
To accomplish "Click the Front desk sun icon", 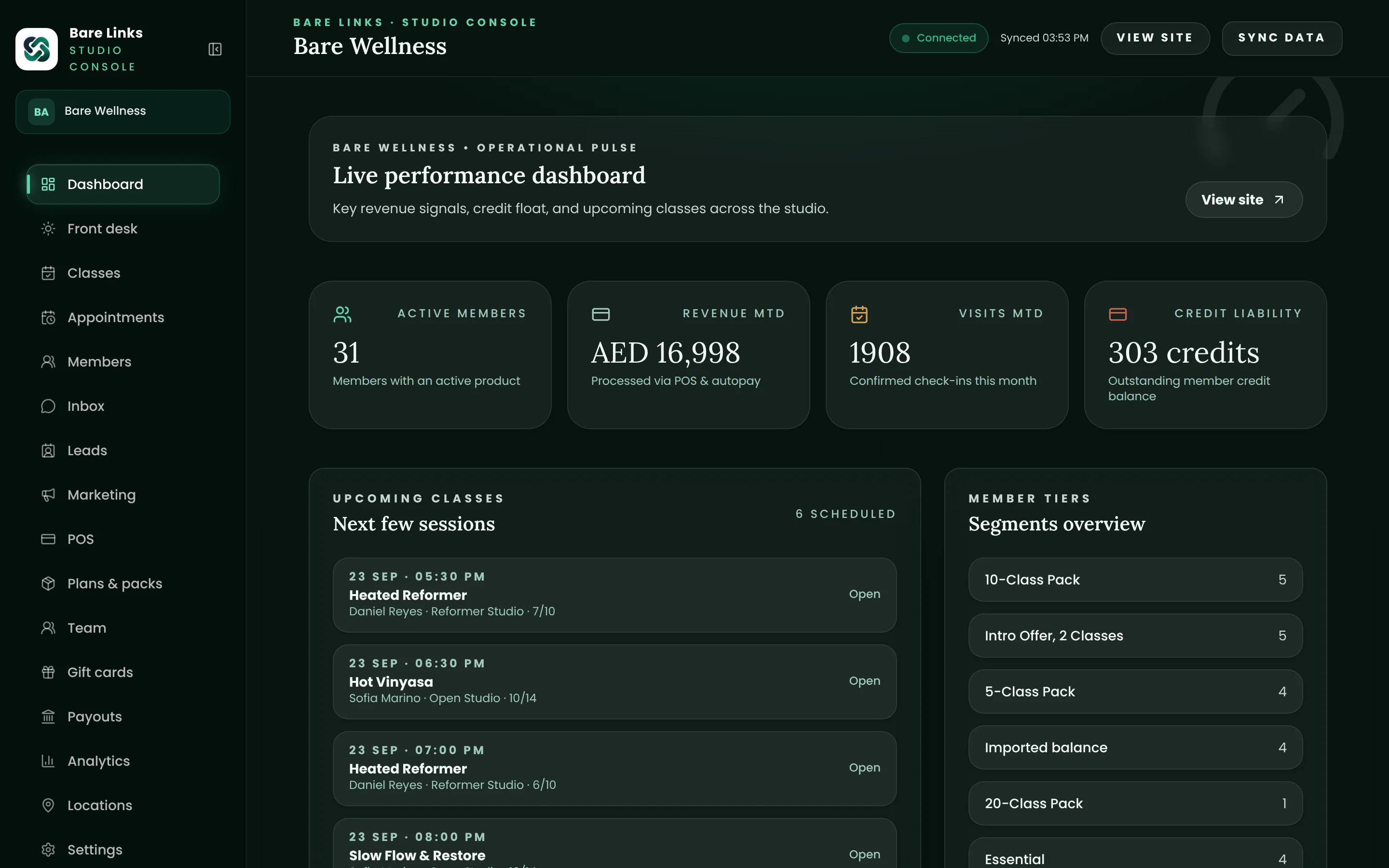I will [48, 229].
